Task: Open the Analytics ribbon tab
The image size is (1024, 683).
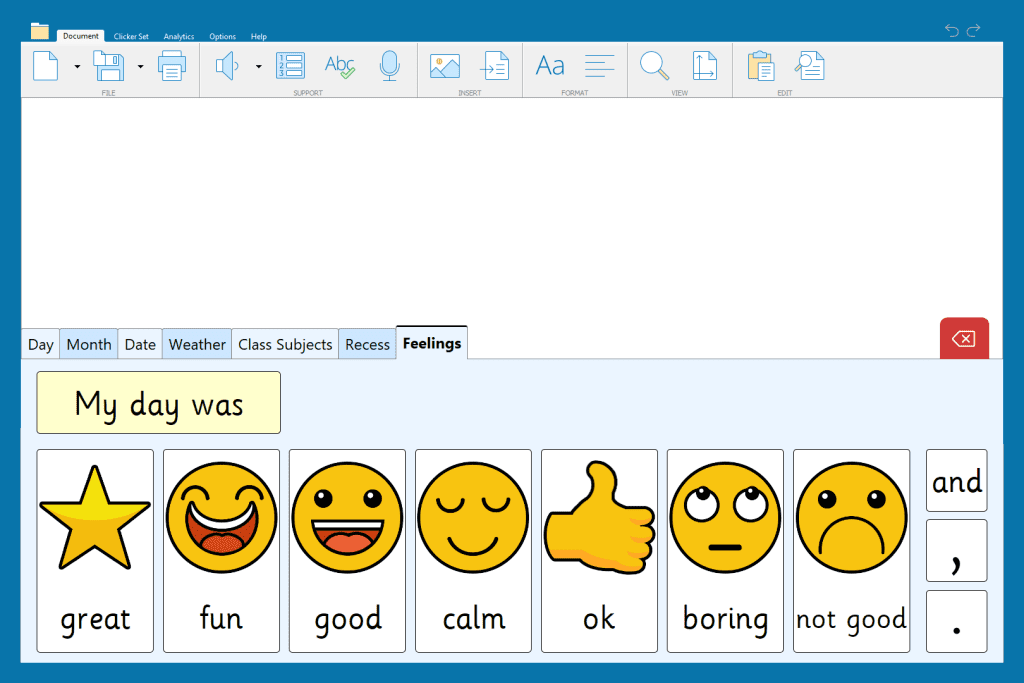Action: click(x=178, y=37)
